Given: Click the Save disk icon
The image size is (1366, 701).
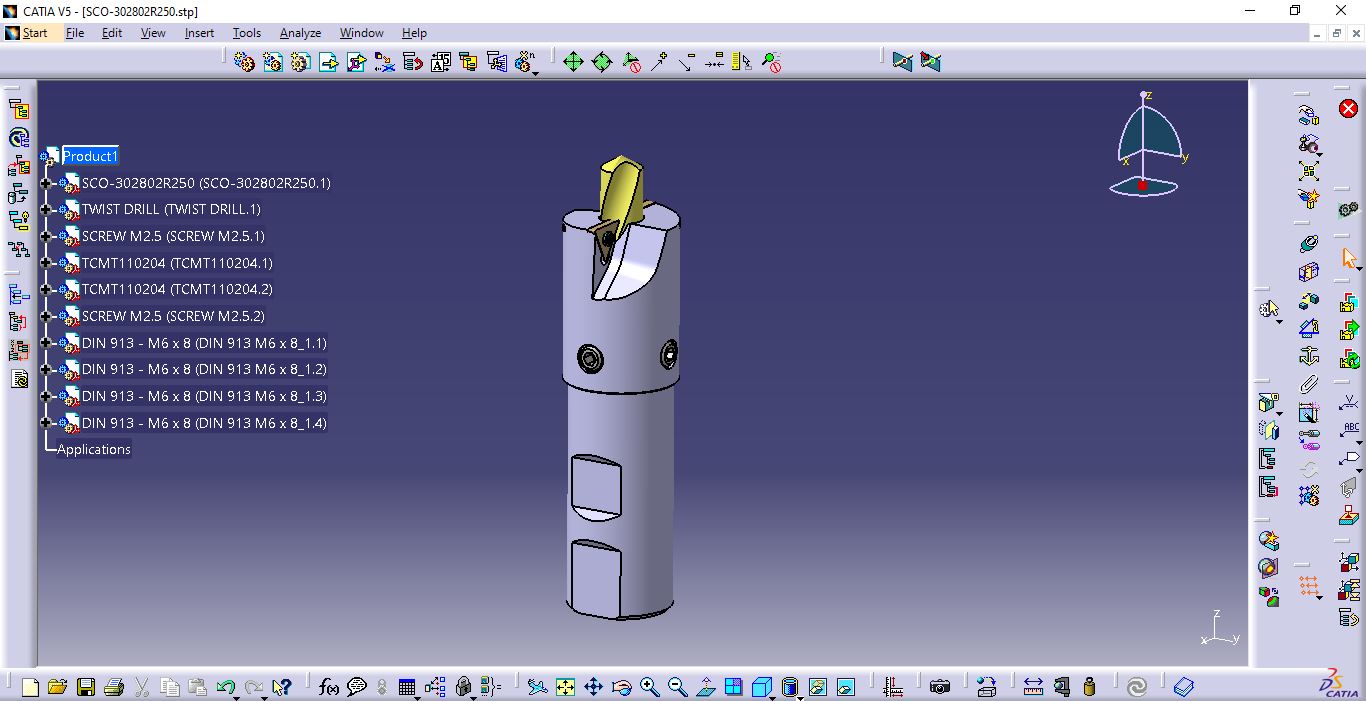Looking at the screenshot, I should point(86,687).
